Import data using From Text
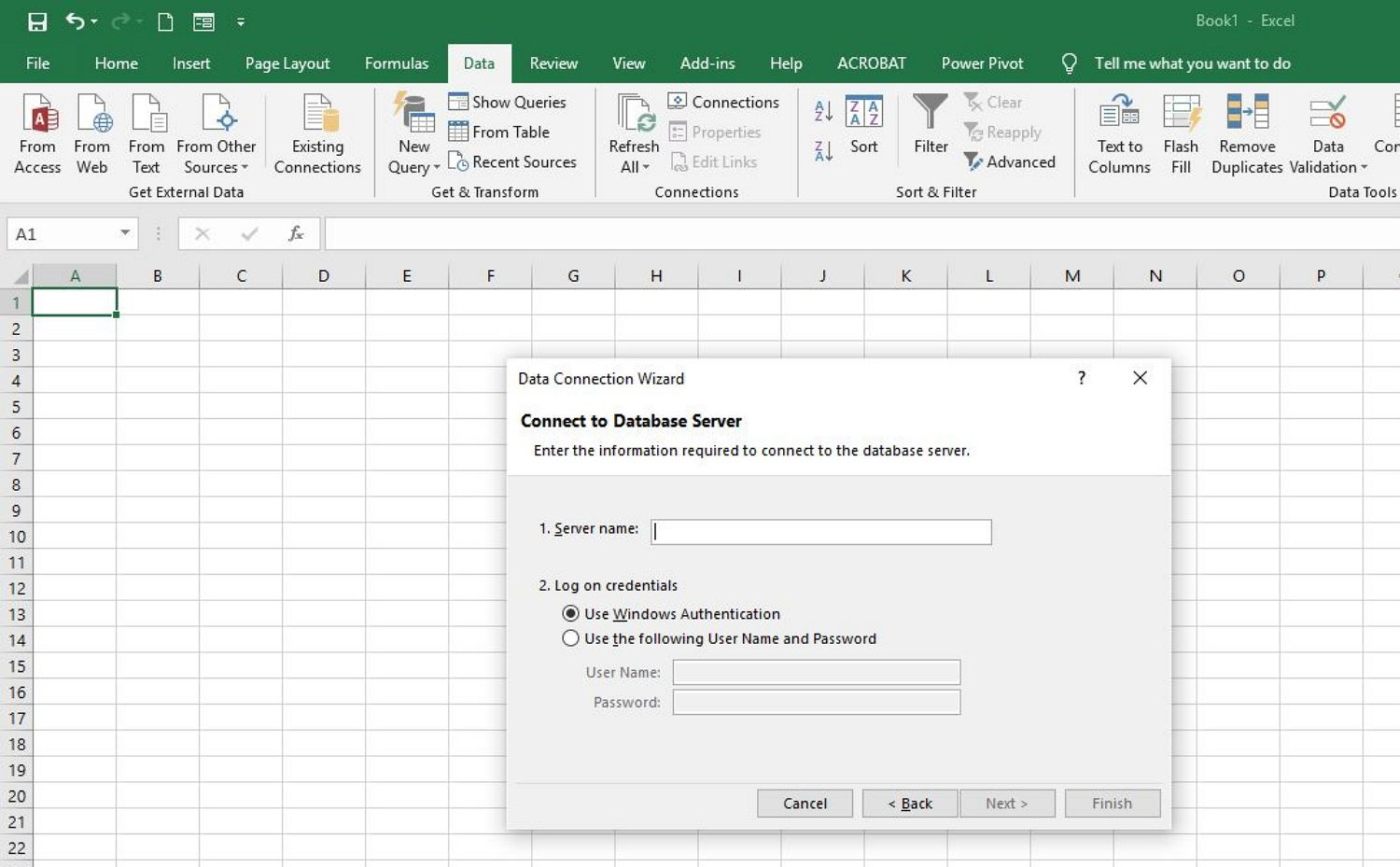Screen dimensions: 1400x867 (147, 133)
